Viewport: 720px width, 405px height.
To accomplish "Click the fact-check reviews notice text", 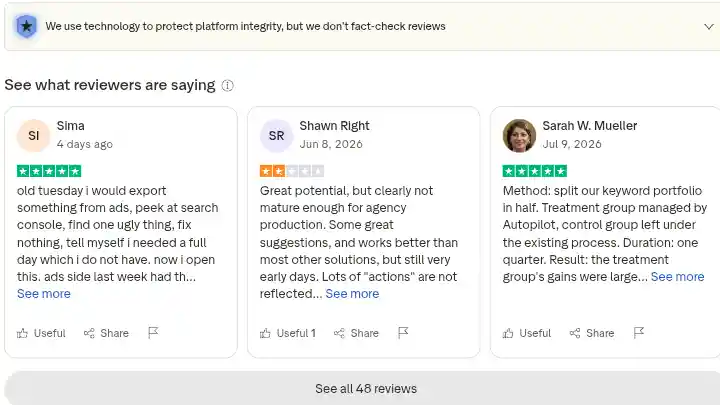I will point(245,26).
